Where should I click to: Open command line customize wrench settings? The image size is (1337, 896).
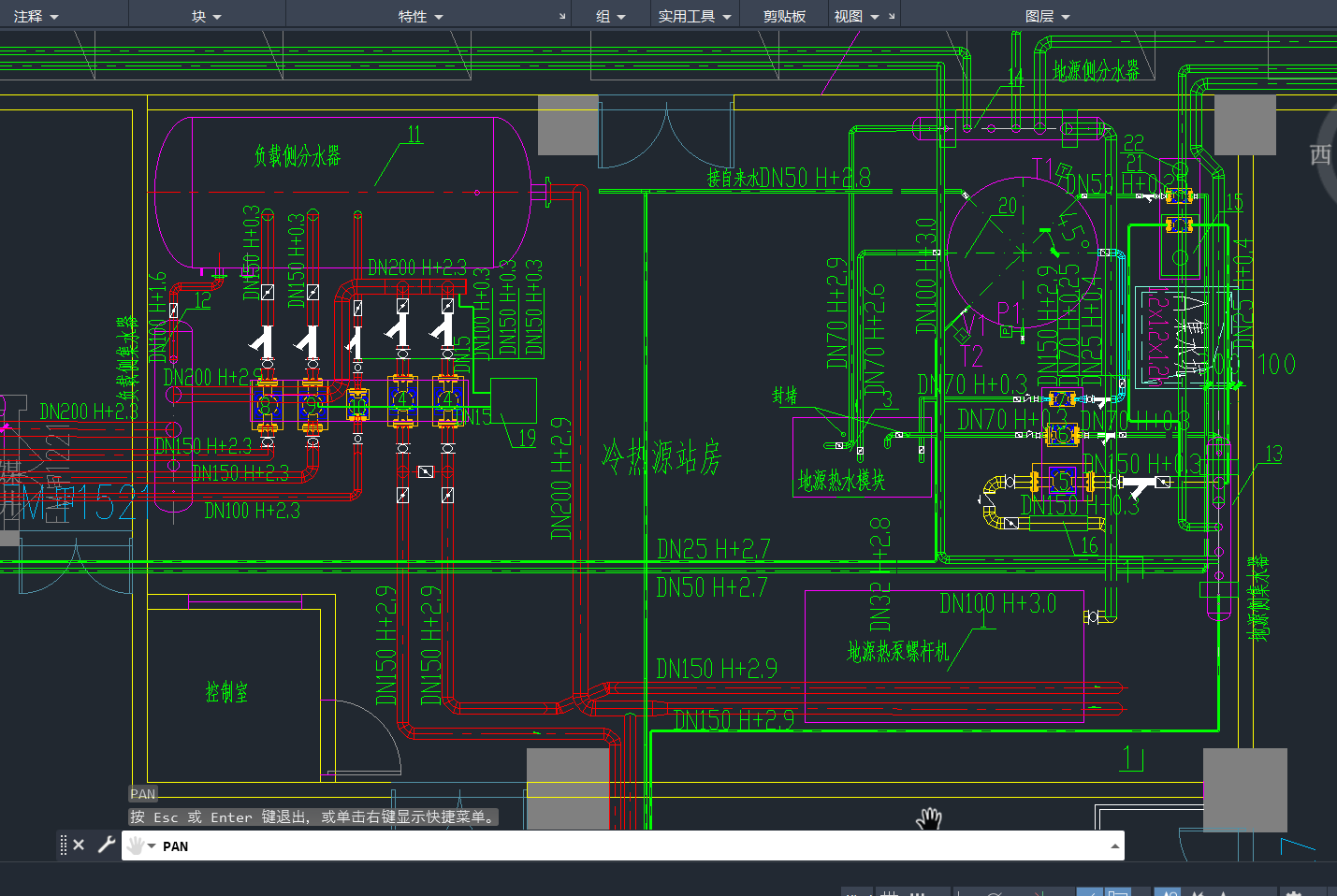(x=107, y=845)
